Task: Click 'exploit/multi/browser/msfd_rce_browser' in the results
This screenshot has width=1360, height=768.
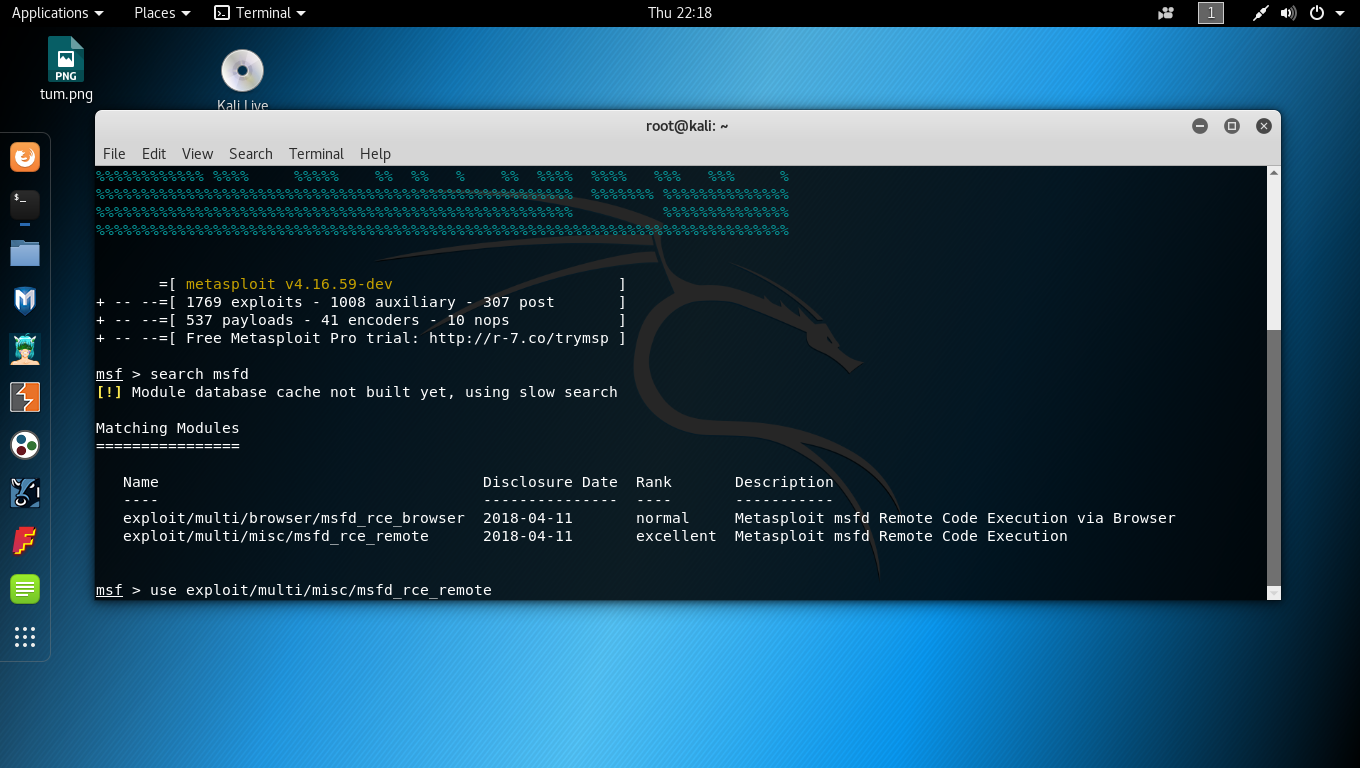Action: tap(294, 519)
